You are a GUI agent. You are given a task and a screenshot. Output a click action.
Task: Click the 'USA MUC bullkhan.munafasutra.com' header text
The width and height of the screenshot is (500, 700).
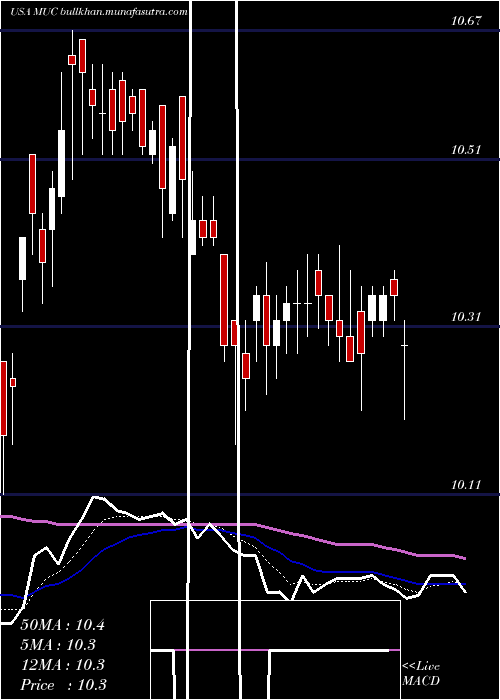pos(99,12)
